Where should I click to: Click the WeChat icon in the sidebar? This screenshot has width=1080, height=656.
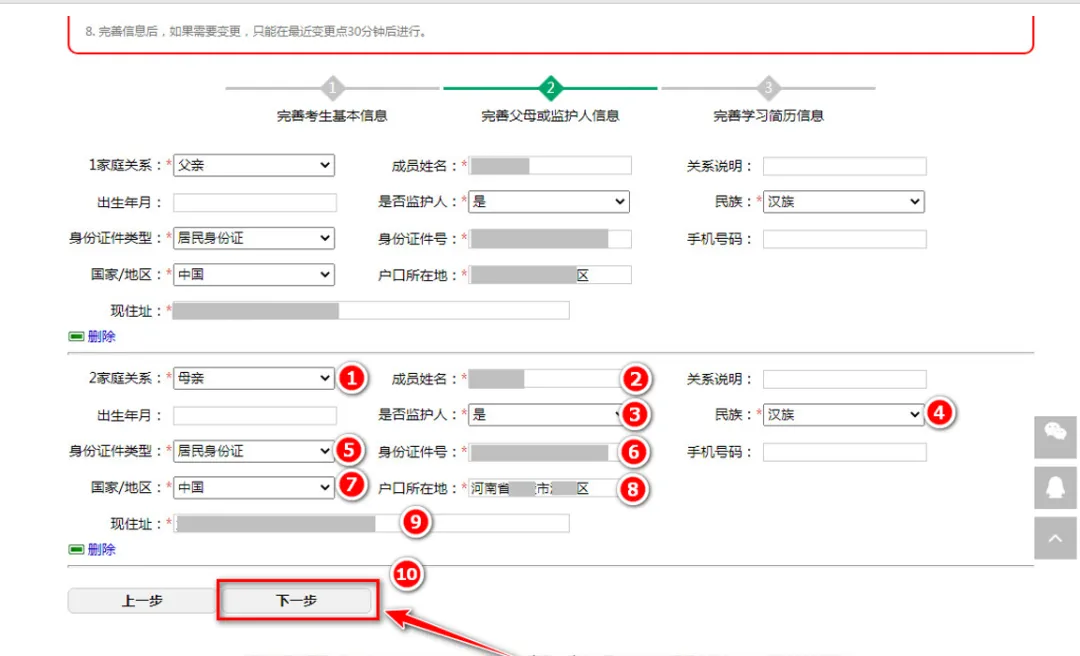tap(1055, 437)
